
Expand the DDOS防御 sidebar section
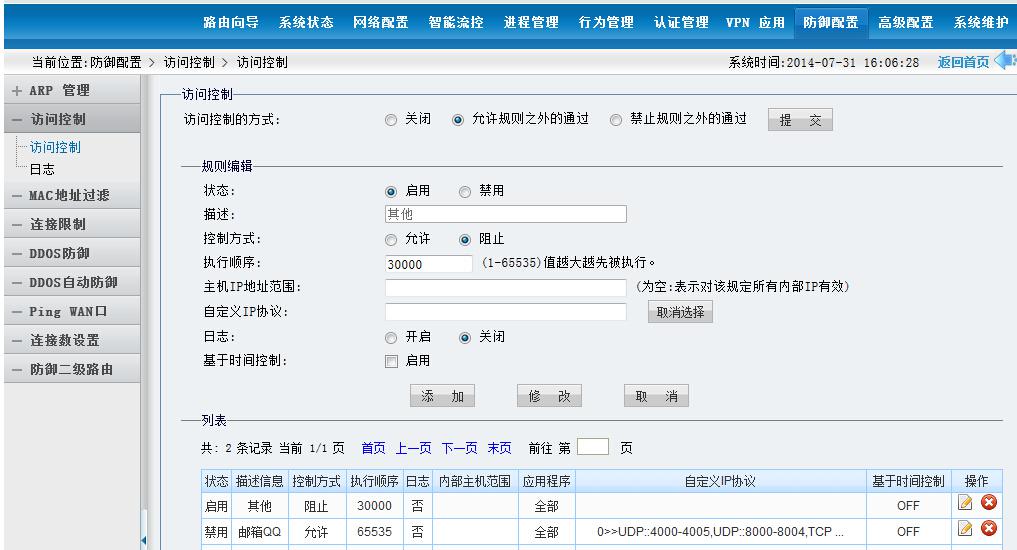click(70, 253)
